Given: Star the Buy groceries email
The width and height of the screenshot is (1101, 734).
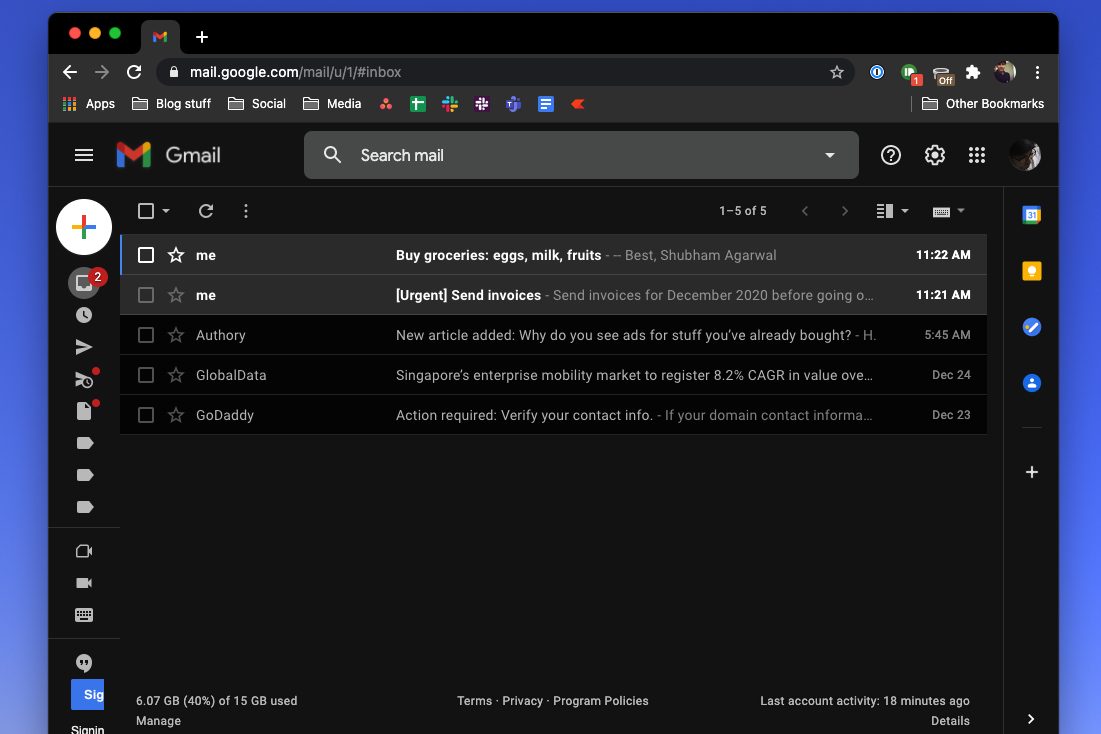Looking at the screenshot, I should (176, 255).
